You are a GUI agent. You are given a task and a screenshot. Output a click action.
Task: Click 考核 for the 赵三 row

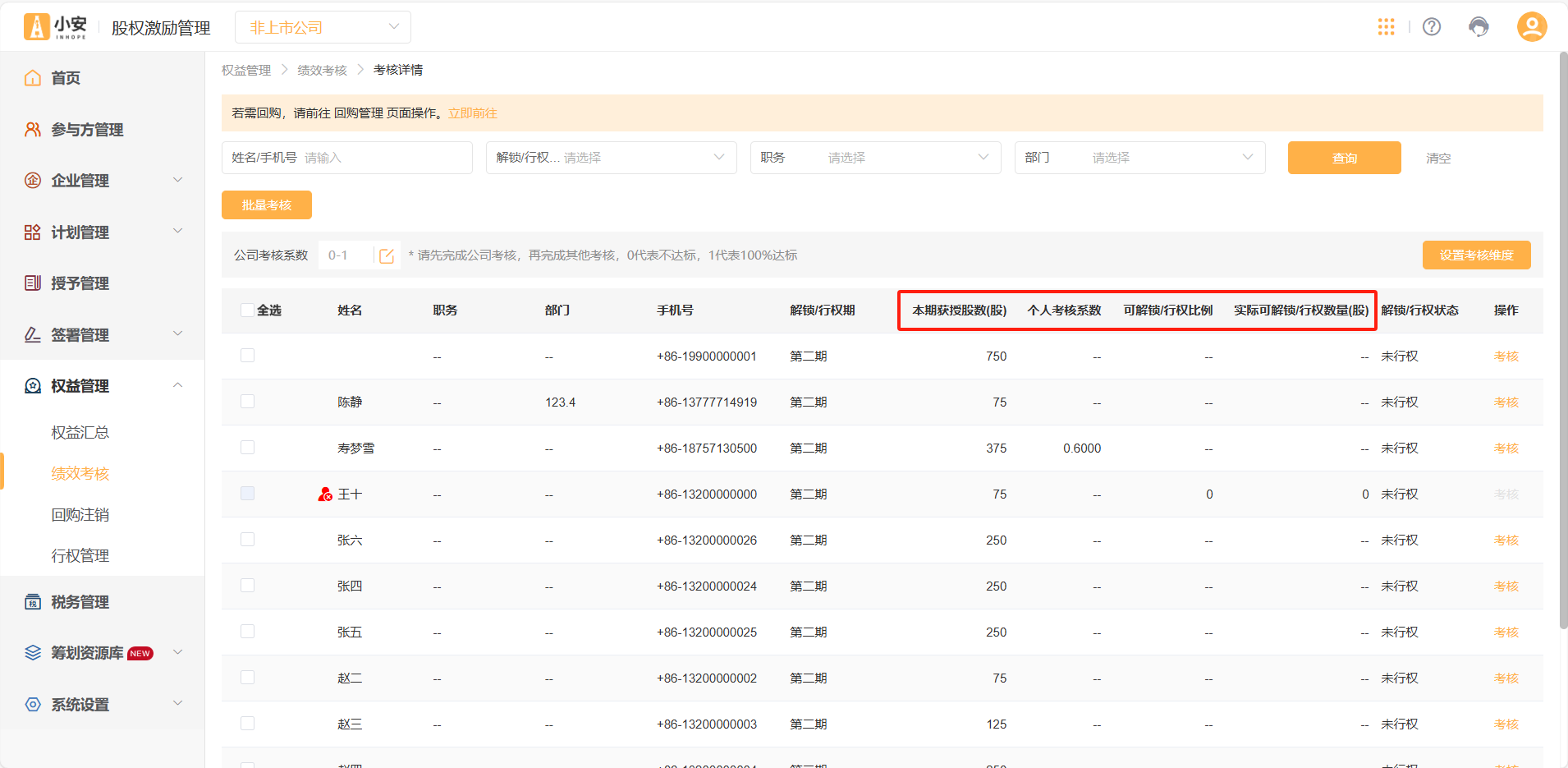1506,724
